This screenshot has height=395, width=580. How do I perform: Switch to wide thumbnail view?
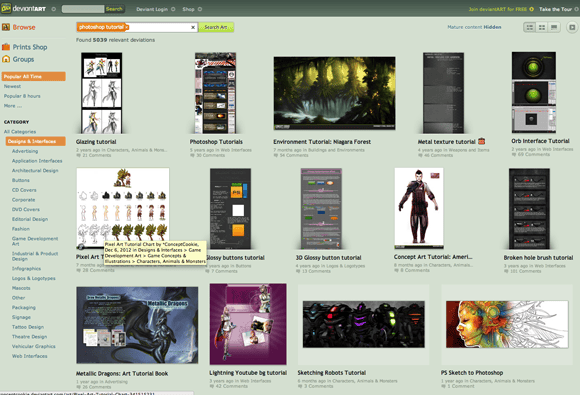[554, 27]
